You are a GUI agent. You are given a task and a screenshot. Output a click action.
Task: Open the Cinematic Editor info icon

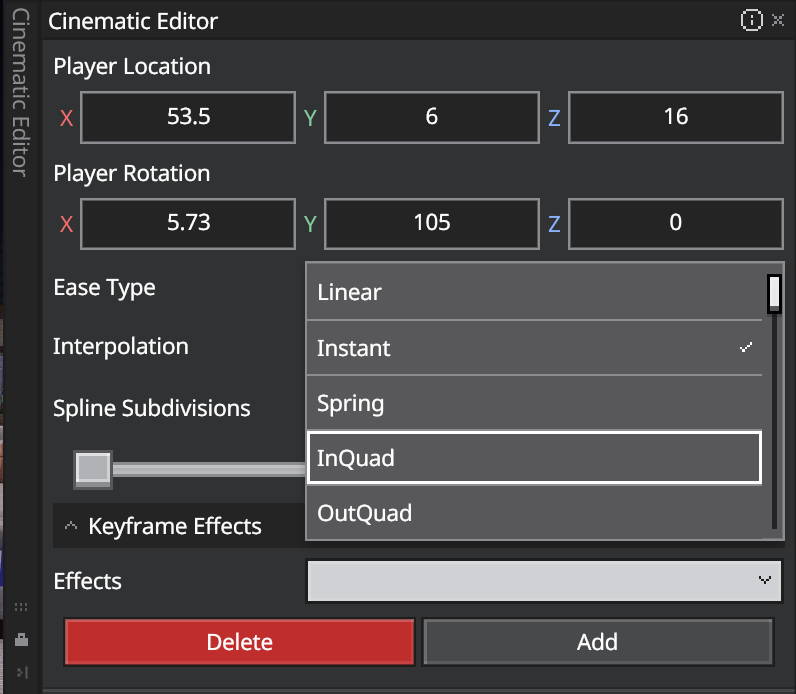point(751,20)
